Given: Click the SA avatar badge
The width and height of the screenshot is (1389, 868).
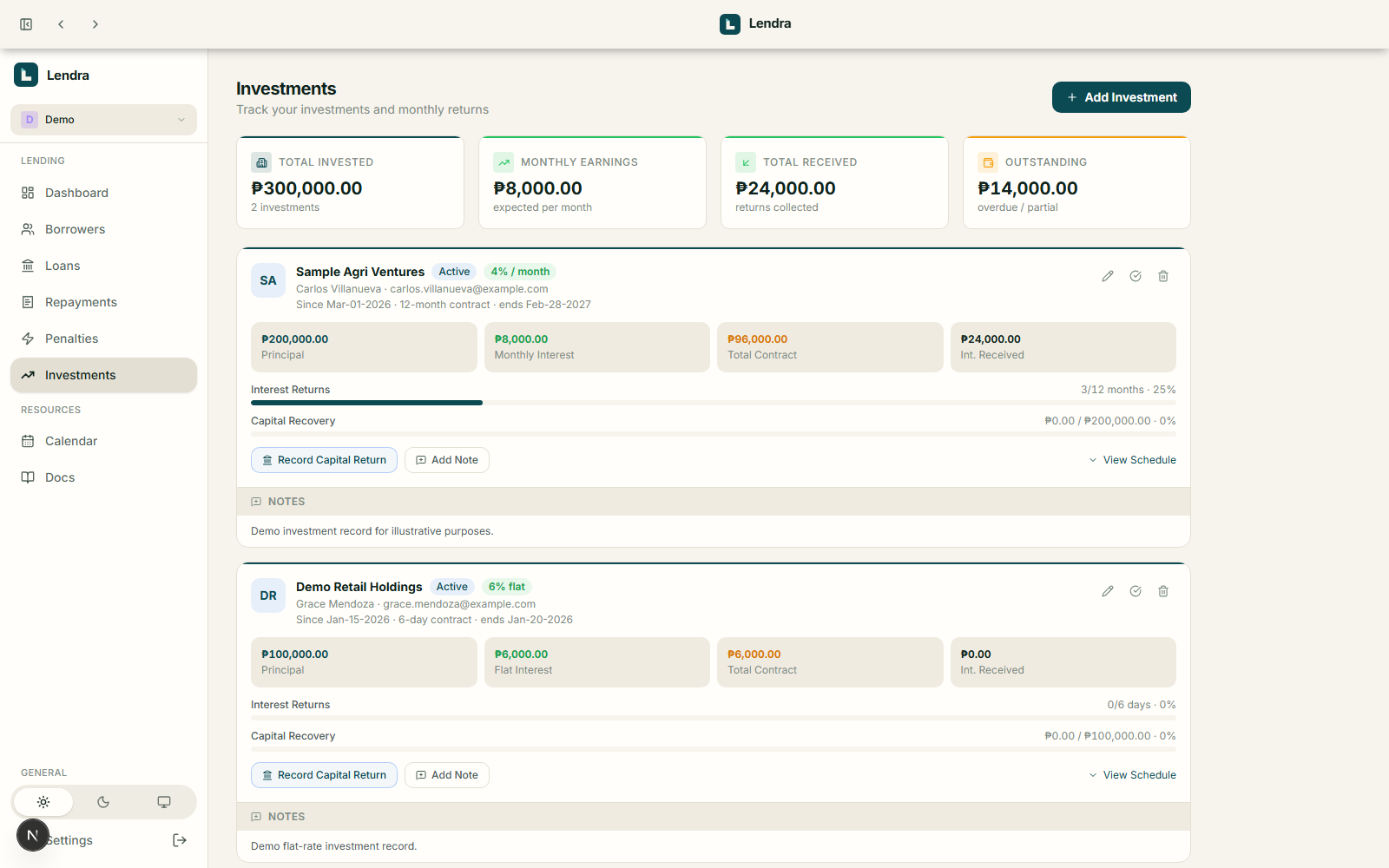Looking at the screenshot, I should (268, 280).
